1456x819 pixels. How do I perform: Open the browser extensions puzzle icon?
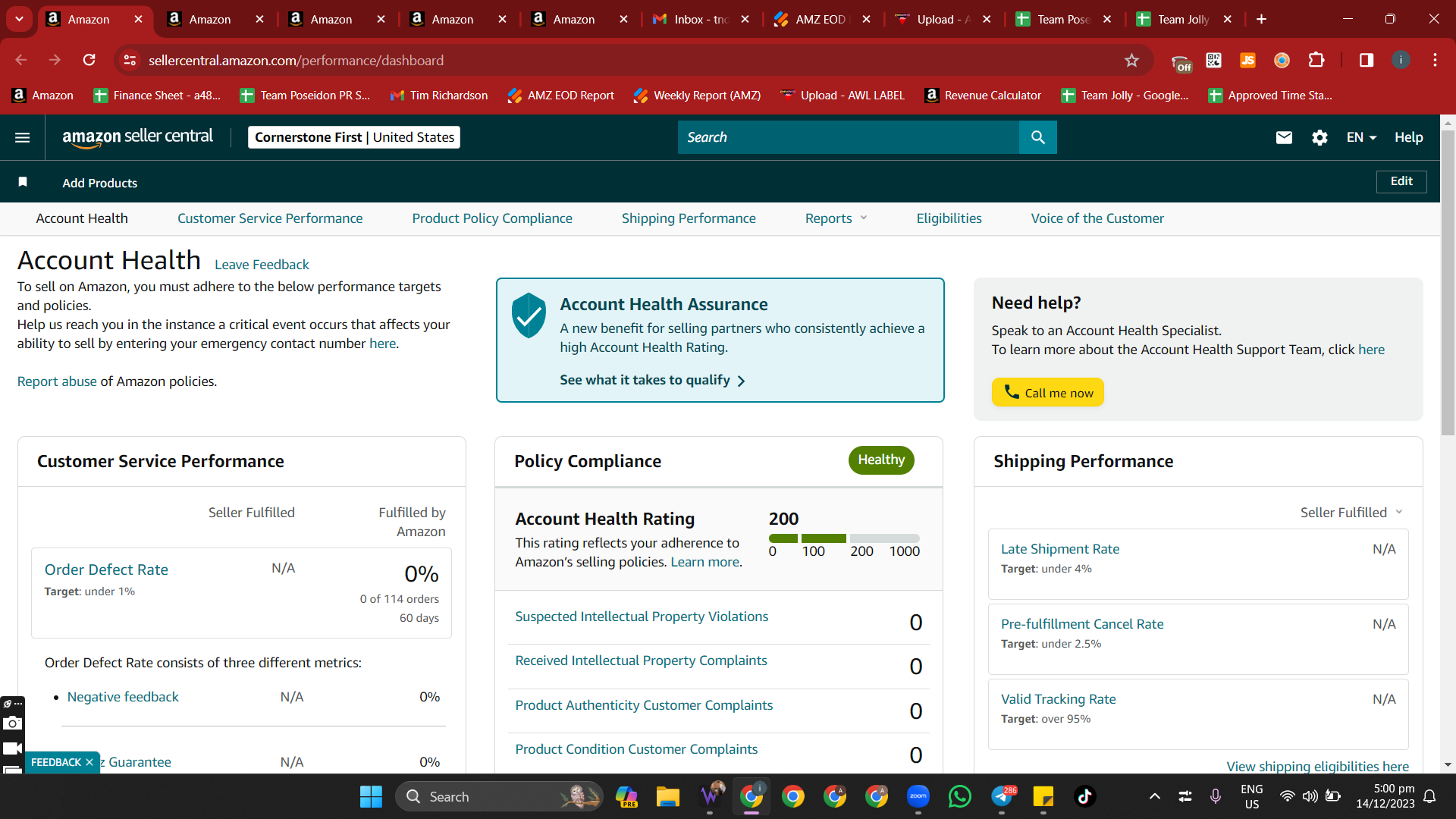tap(1317, 60)
